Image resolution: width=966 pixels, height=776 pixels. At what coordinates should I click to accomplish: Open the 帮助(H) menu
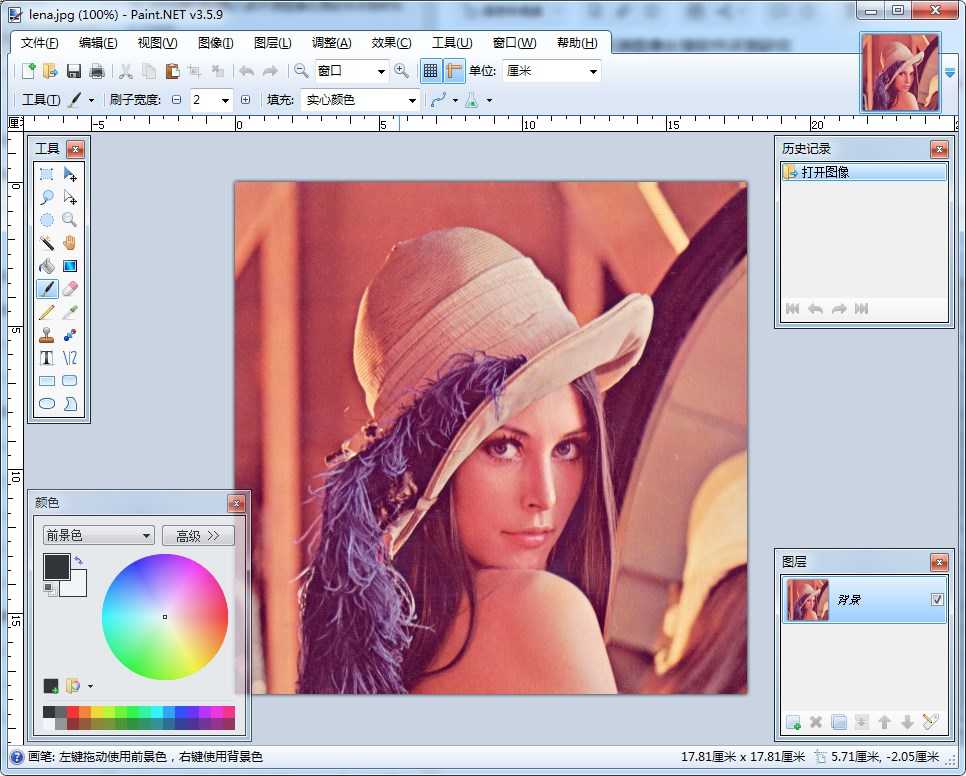(x=577, y=42)
